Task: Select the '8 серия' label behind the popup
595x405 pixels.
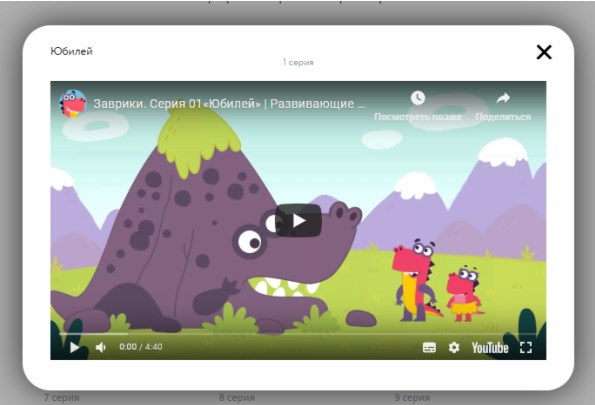Action: (237, 397)
